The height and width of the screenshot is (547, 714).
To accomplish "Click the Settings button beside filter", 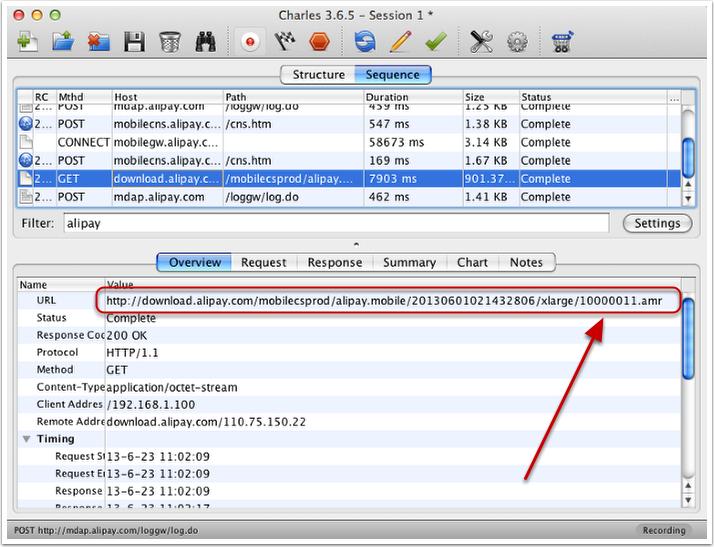I will (657, 223).
